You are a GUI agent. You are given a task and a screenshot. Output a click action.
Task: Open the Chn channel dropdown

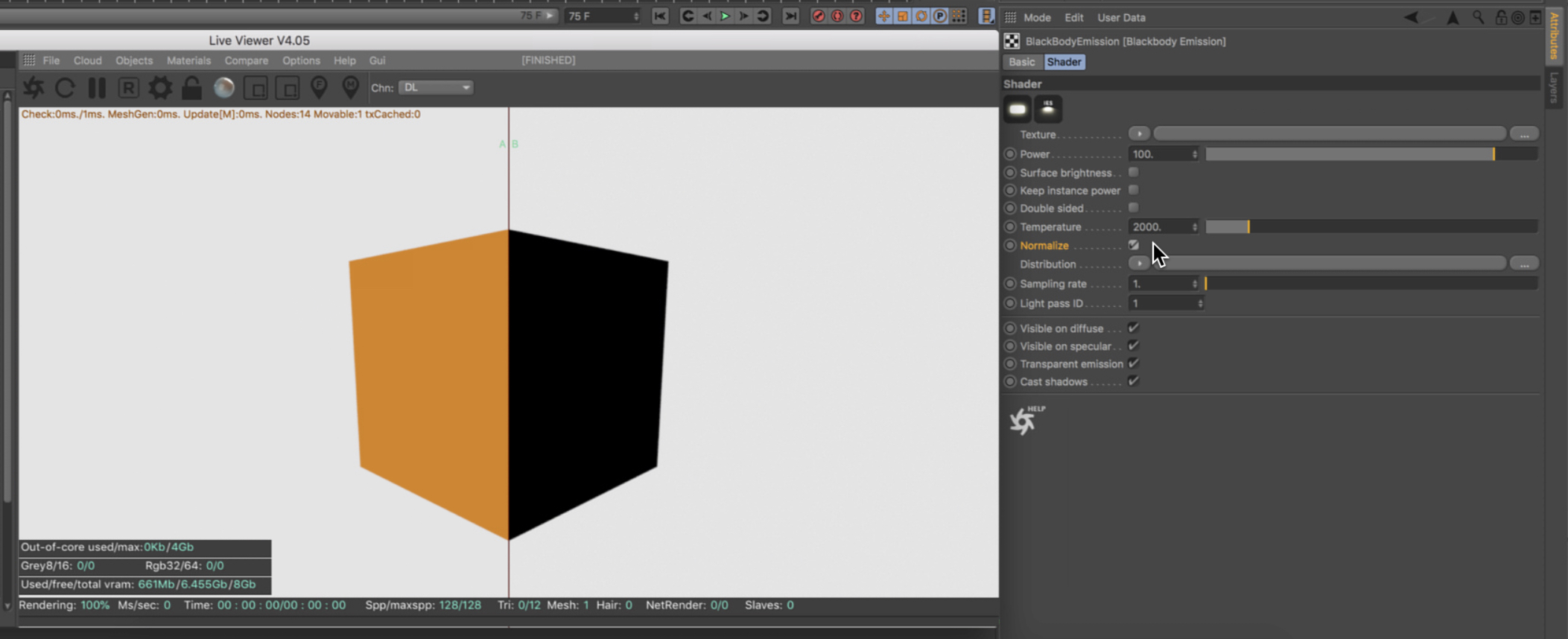point(436,88)
